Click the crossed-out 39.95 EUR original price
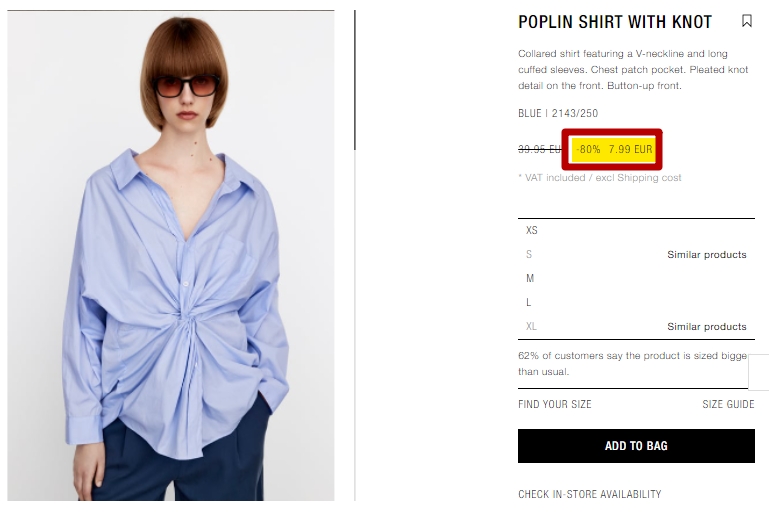Image resolution: width=769 pixels, height=514 pixels. (x=539, y=149)
